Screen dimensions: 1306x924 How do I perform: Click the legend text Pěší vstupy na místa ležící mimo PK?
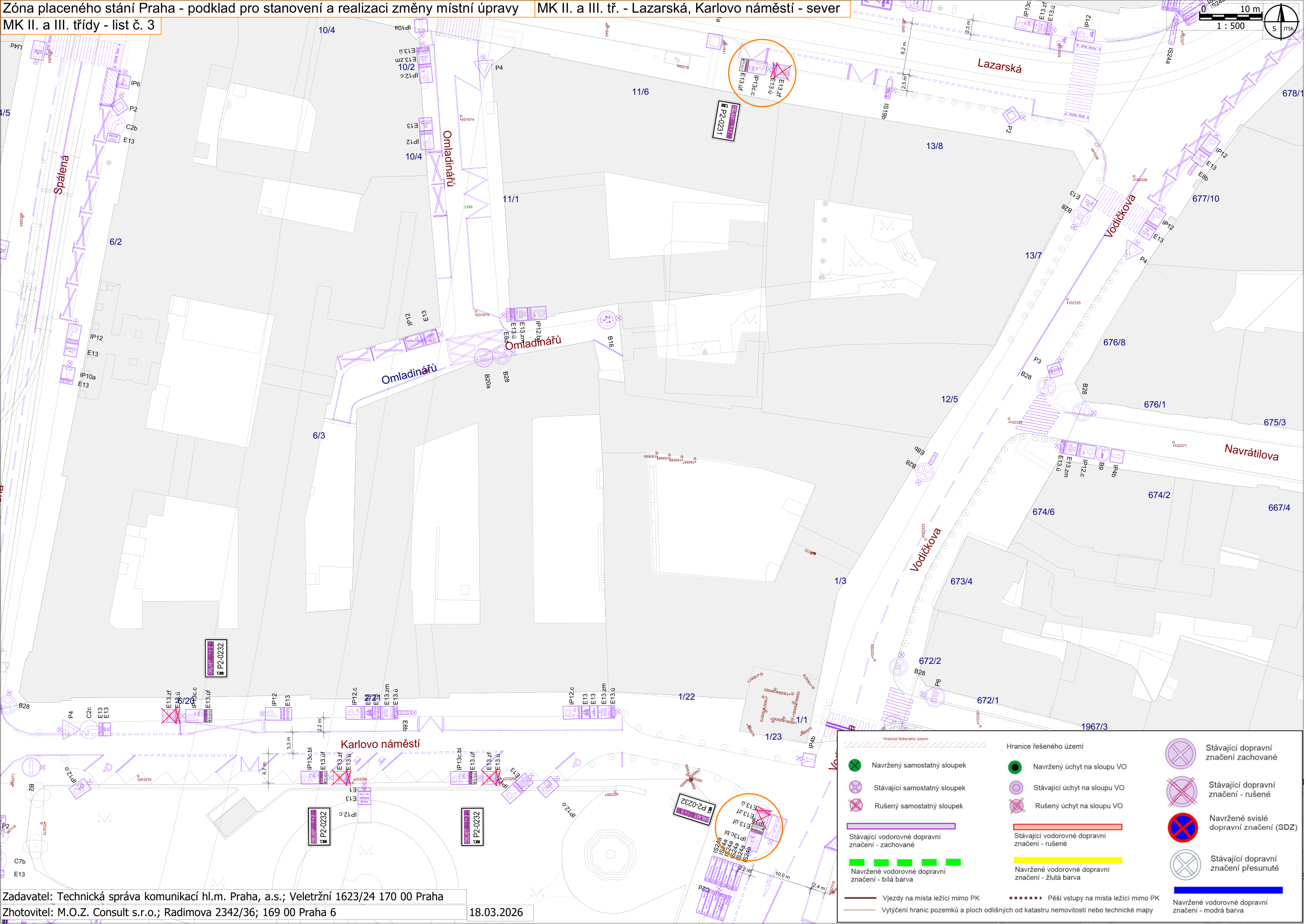coord(1103,898)
